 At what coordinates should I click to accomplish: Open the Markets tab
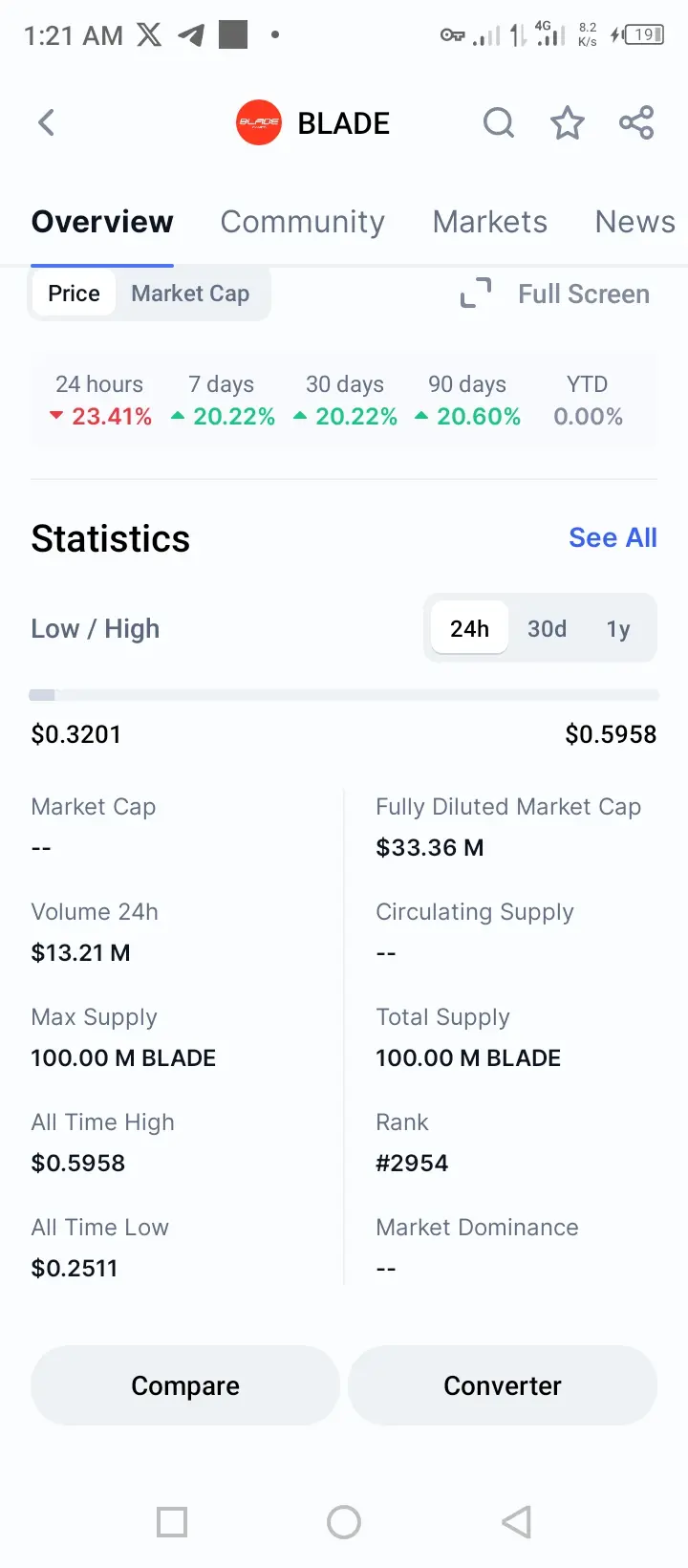[x=489, y=222]
